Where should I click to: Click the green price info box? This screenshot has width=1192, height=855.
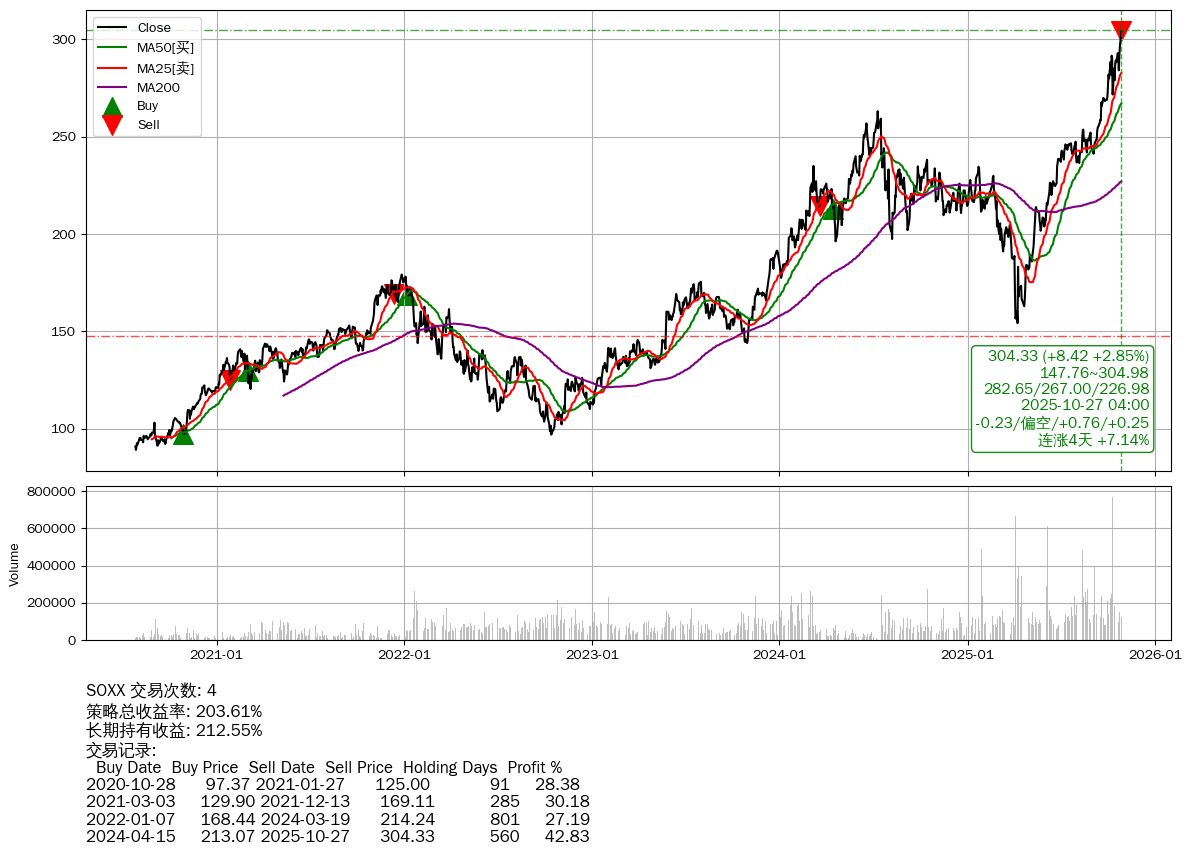tap(1063, 398)
